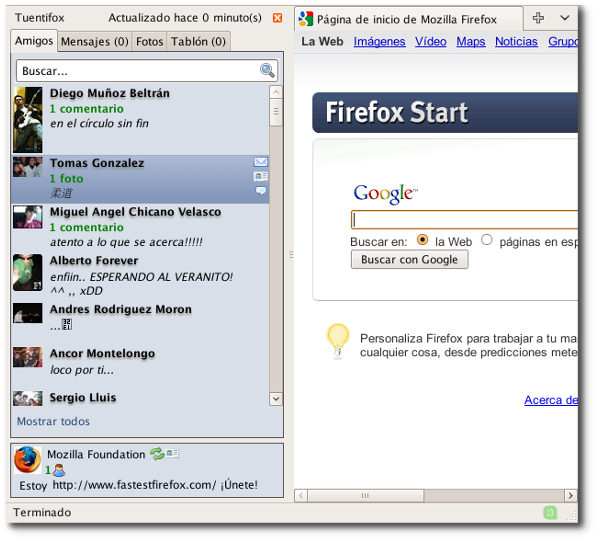600x544 pixels.
Task: Send message to Tomas Gonzalez via envelope icon
Action: (x=261, y=162)
